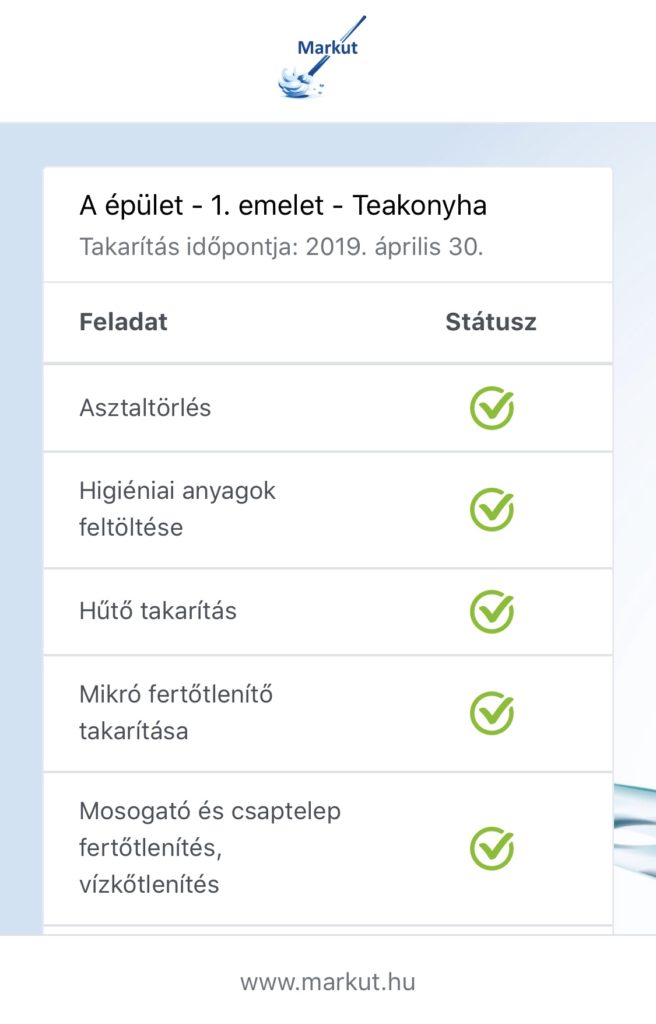The width and height of the screenshot is (656, 1024).
Task: Click the A épület - 1. emelet - Teakonyha title
Action: tap(283, 206)
